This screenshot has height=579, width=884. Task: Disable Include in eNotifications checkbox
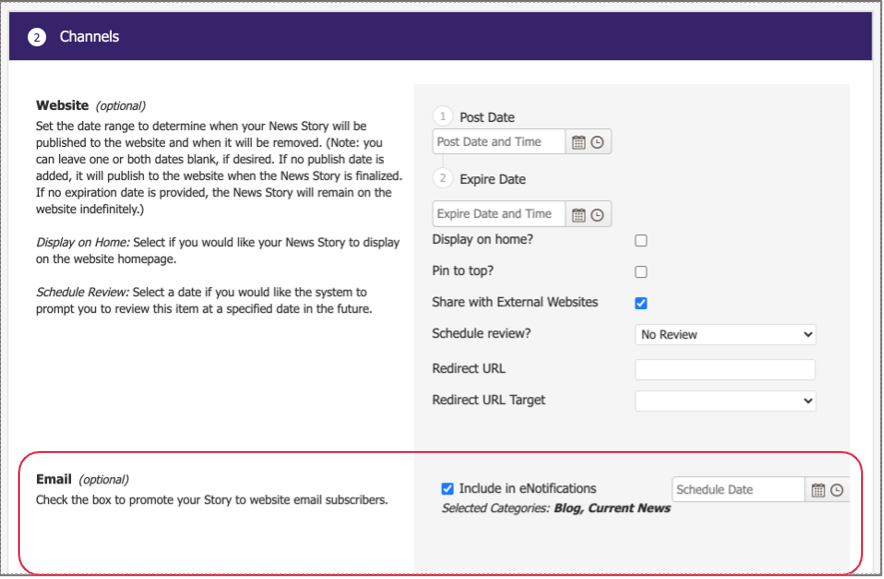coord(448,489)
